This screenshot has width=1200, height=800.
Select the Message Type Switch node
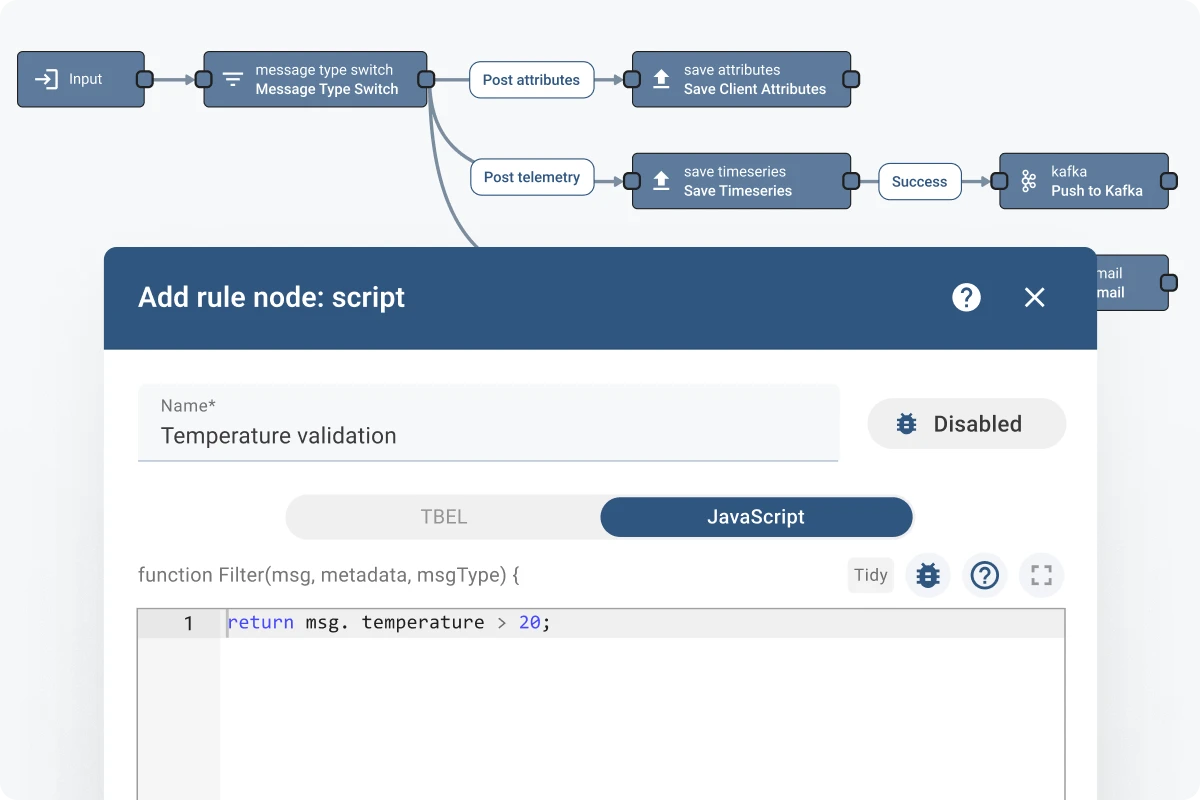pos(315,79)
